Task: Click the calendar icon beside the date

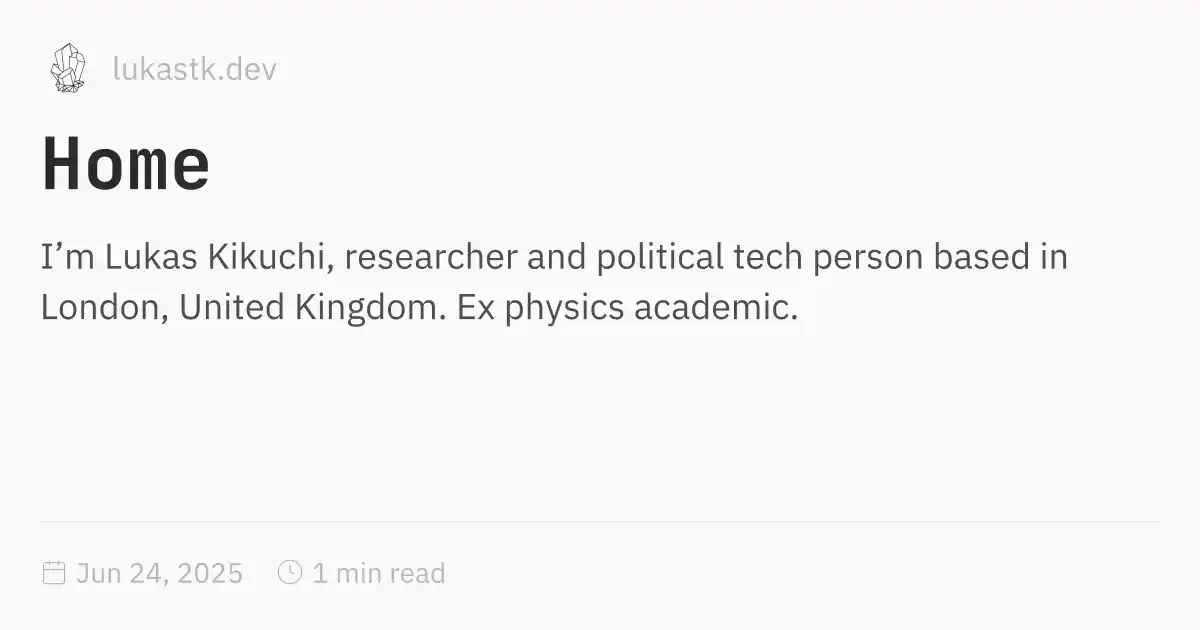Action: click(x=54, y=573)
